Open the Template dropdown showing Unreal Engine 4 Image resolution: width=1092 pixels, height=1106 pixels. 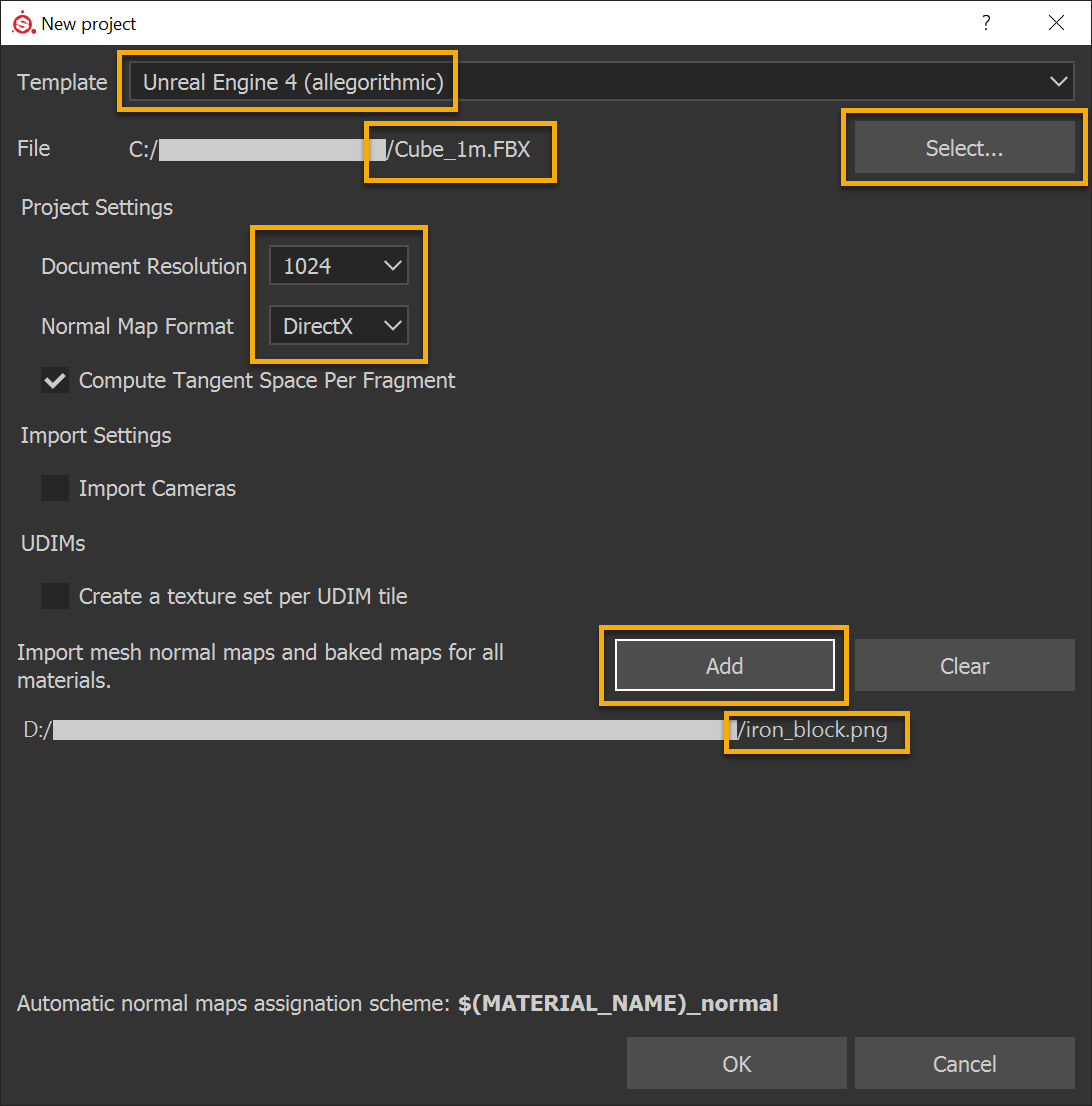[x=600, y=82]
